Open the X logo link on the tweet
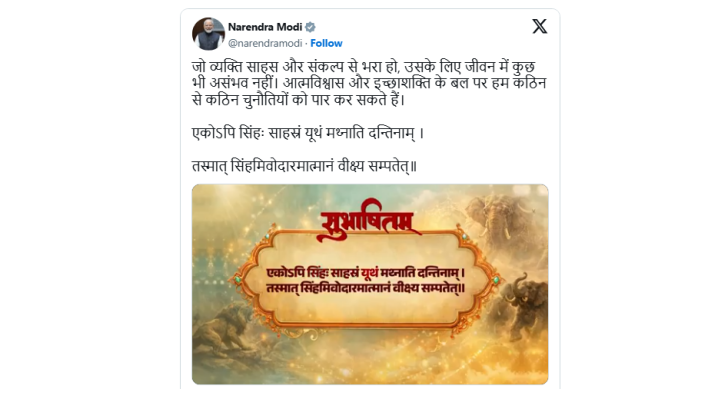Image resolution: width=720 pixels, height=405 pixels. pyautogui.click(x=540, y=26)
